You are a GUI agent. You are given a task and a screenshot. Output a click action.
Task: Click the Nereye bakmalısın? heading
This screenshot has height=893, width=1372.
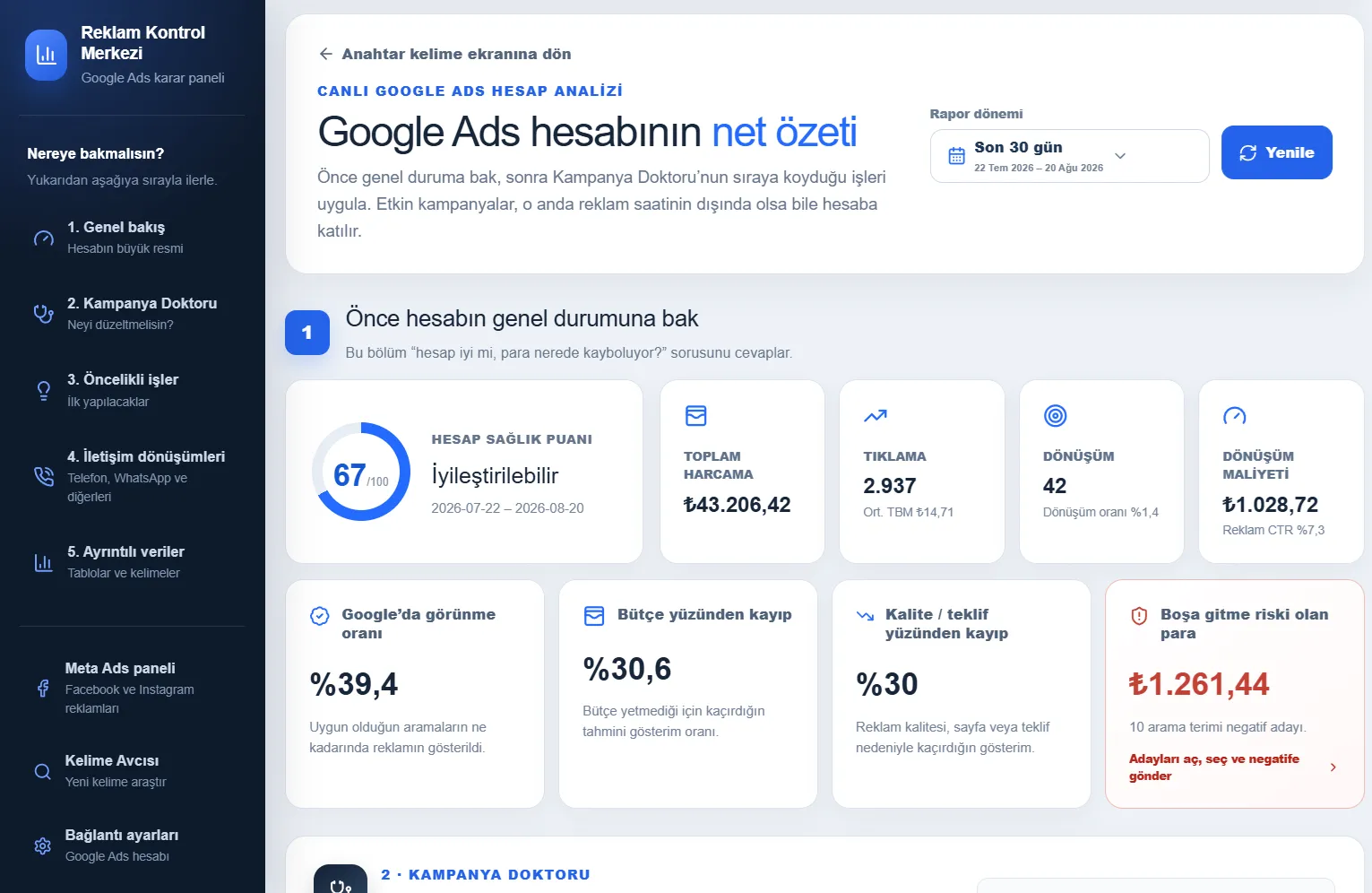96,154
